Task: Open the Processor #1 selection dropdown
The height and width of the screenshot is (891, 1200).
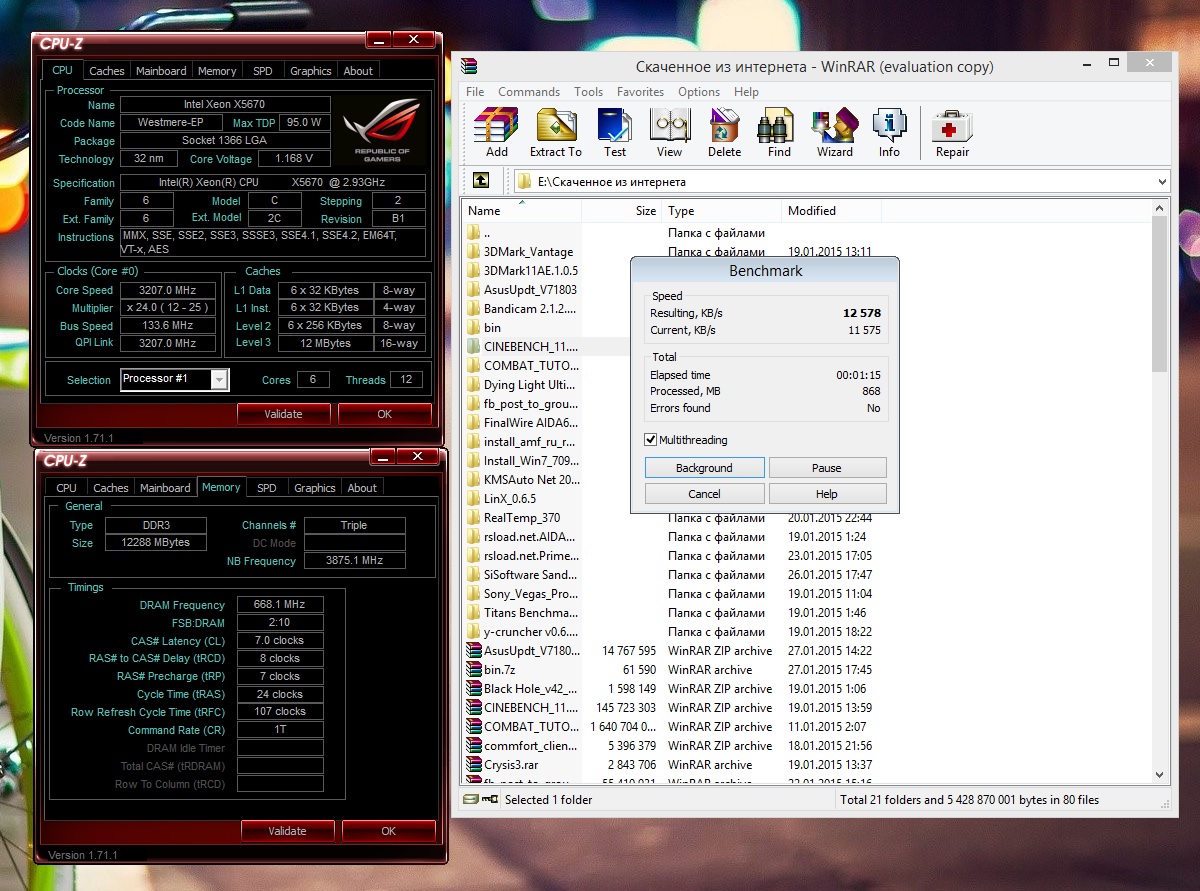Action: coord(219,380)
